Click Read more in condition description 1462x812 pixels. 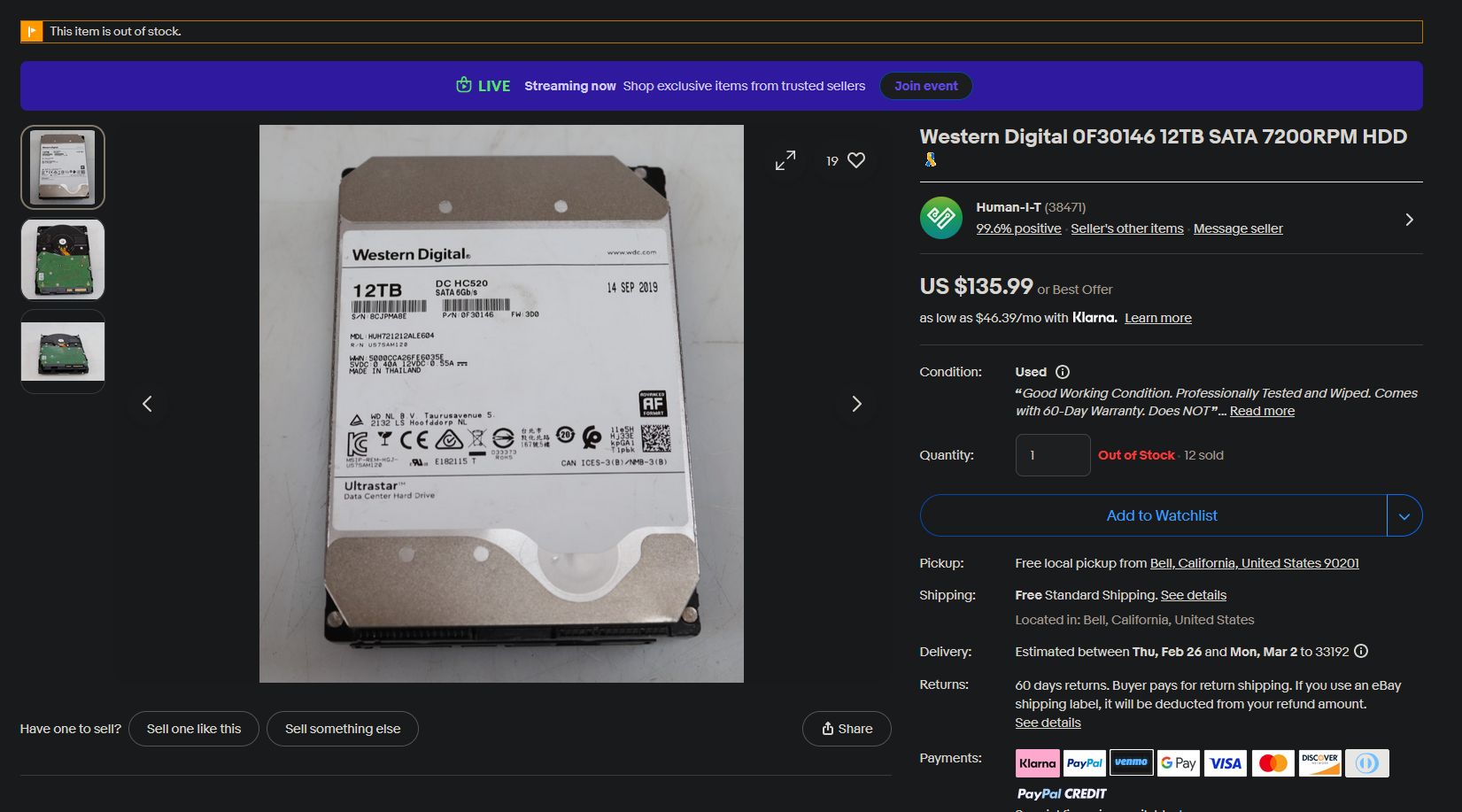point(1262,411)
